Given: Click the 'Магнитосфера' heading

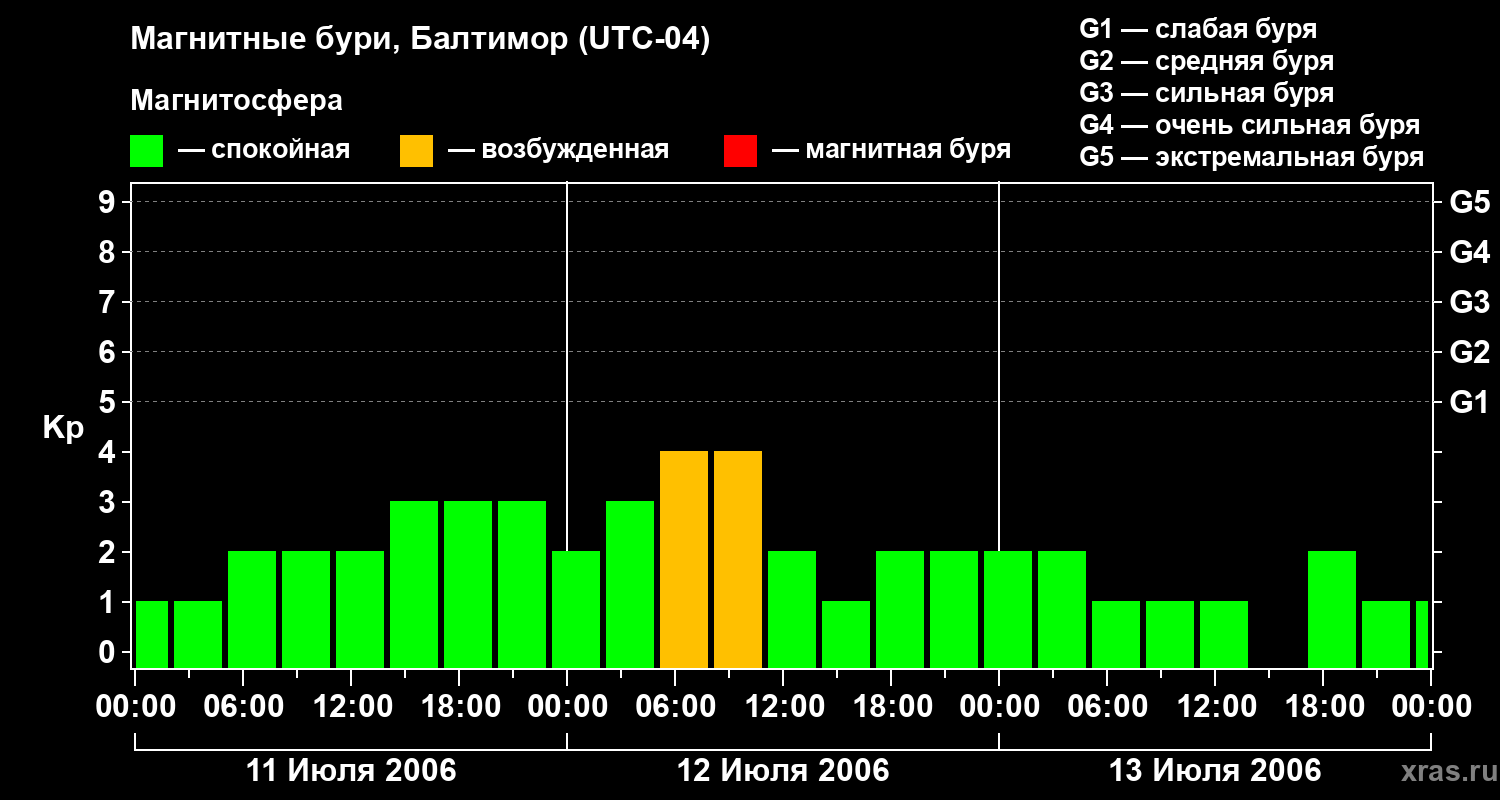Looking at the screenshot, I should click(236, 101).
